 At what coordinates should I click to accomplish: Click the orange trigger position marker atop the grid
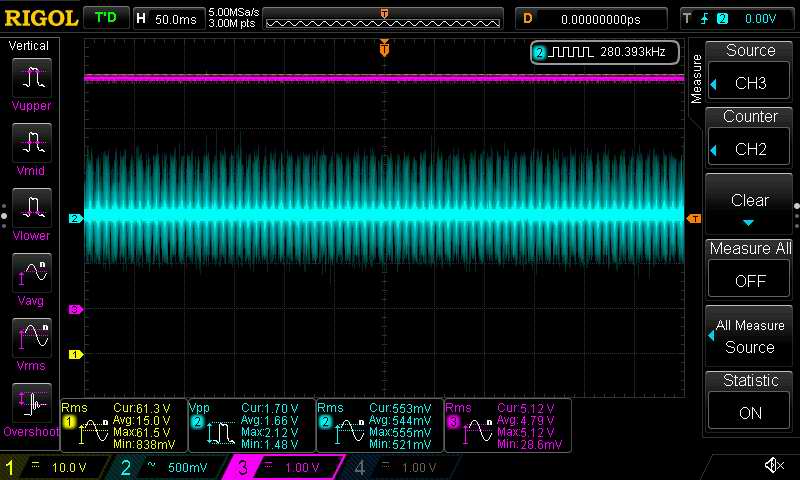tap(384, 48)
